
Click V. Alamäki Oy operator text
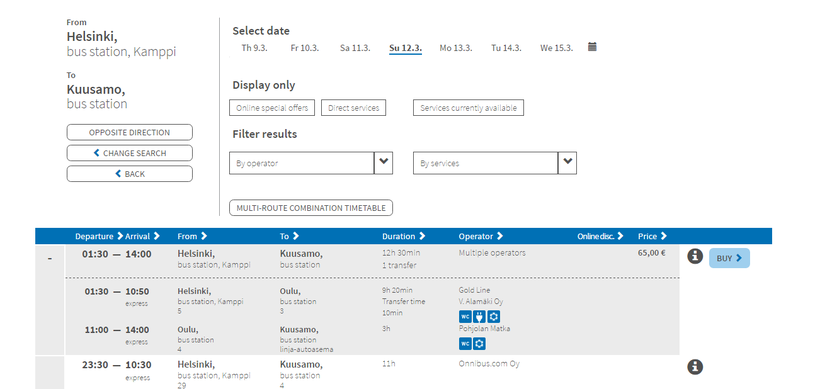[481, 302]
